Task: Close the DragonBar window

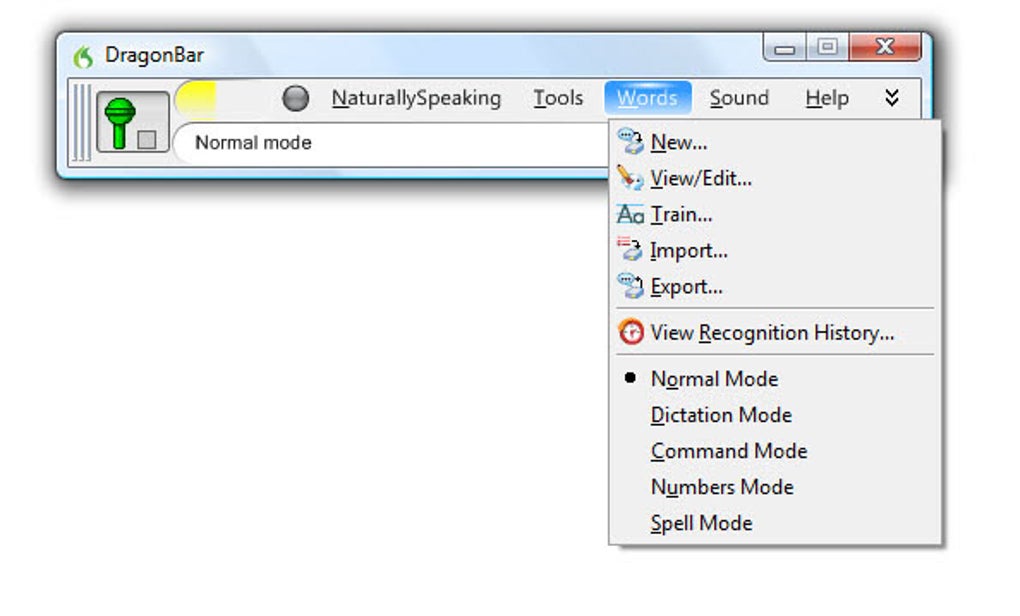Action: pos(885,47)
